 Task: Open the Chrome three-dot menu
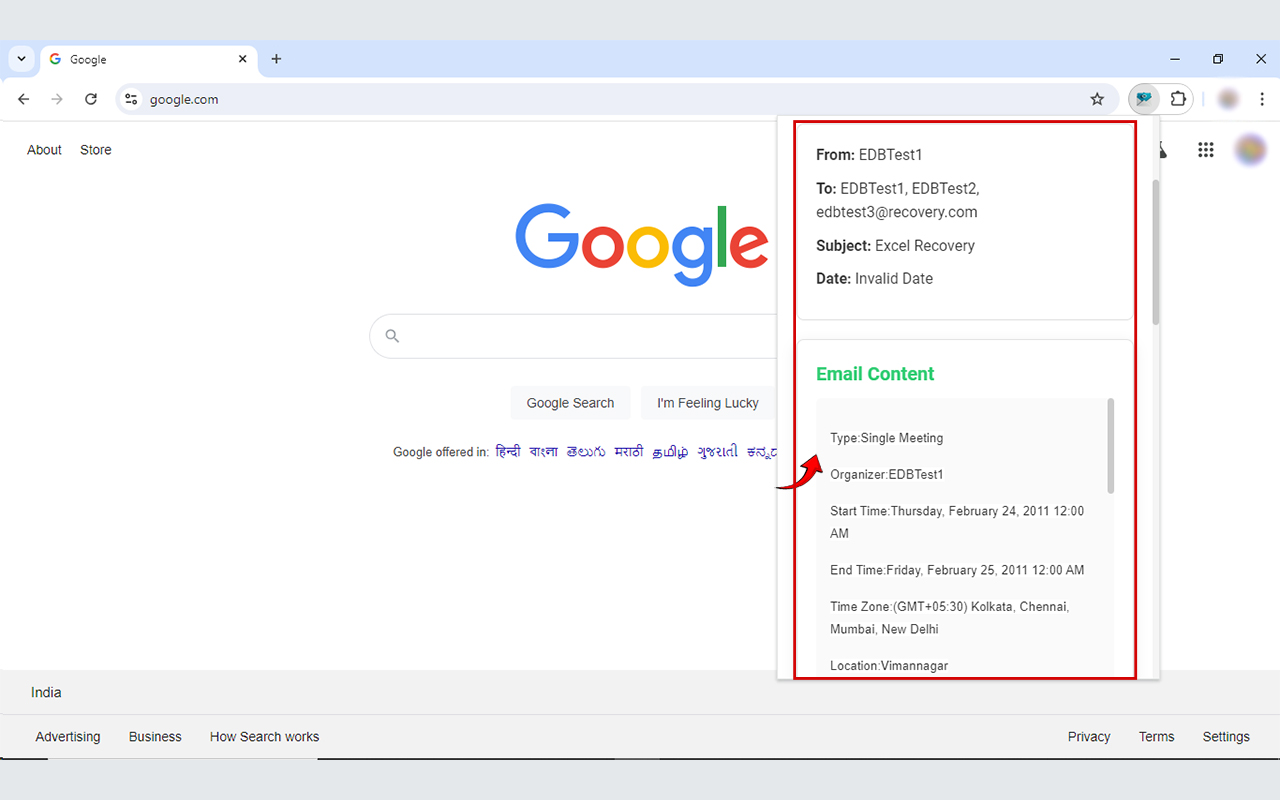click(x=1262, y=99)
